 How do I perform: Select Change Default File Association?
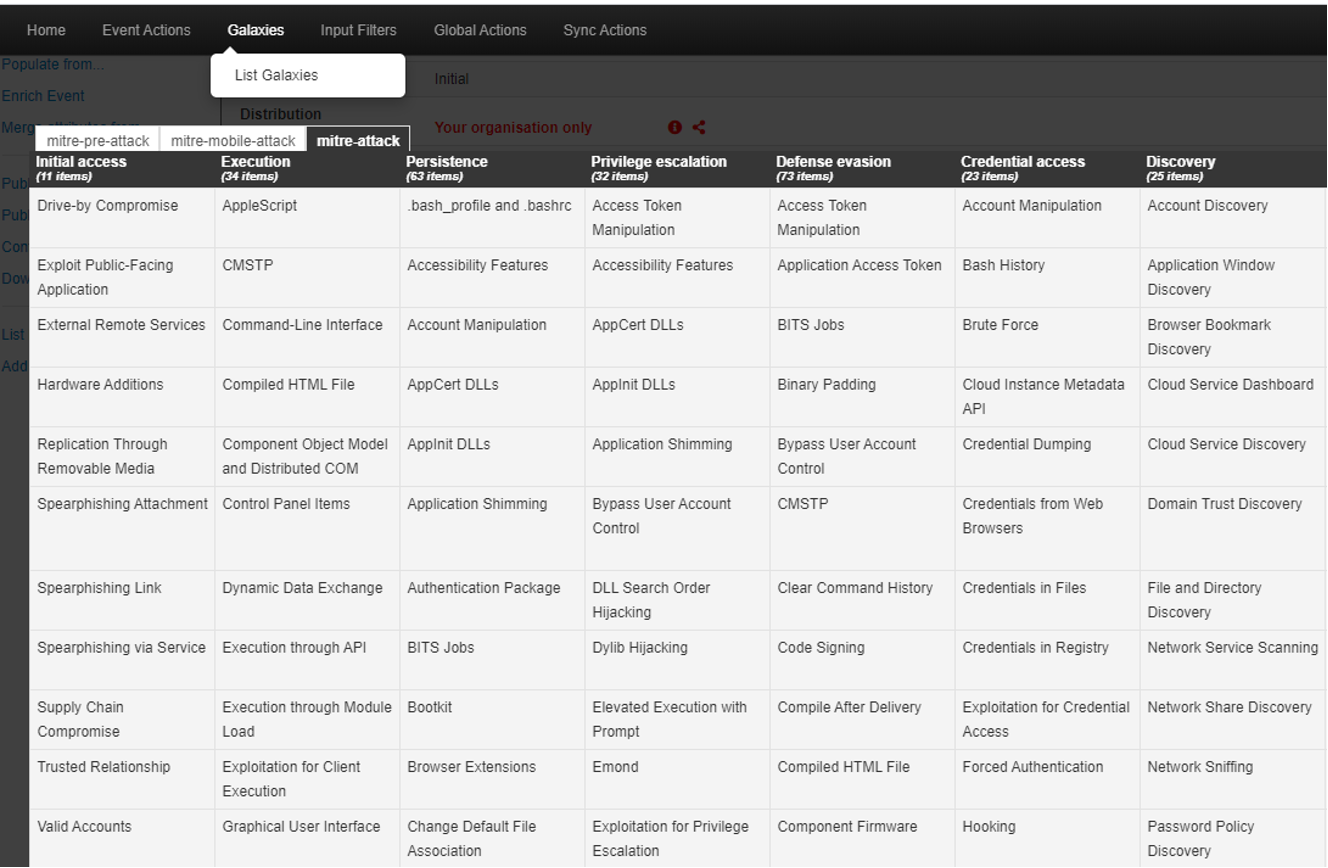[x=492, y=838]
